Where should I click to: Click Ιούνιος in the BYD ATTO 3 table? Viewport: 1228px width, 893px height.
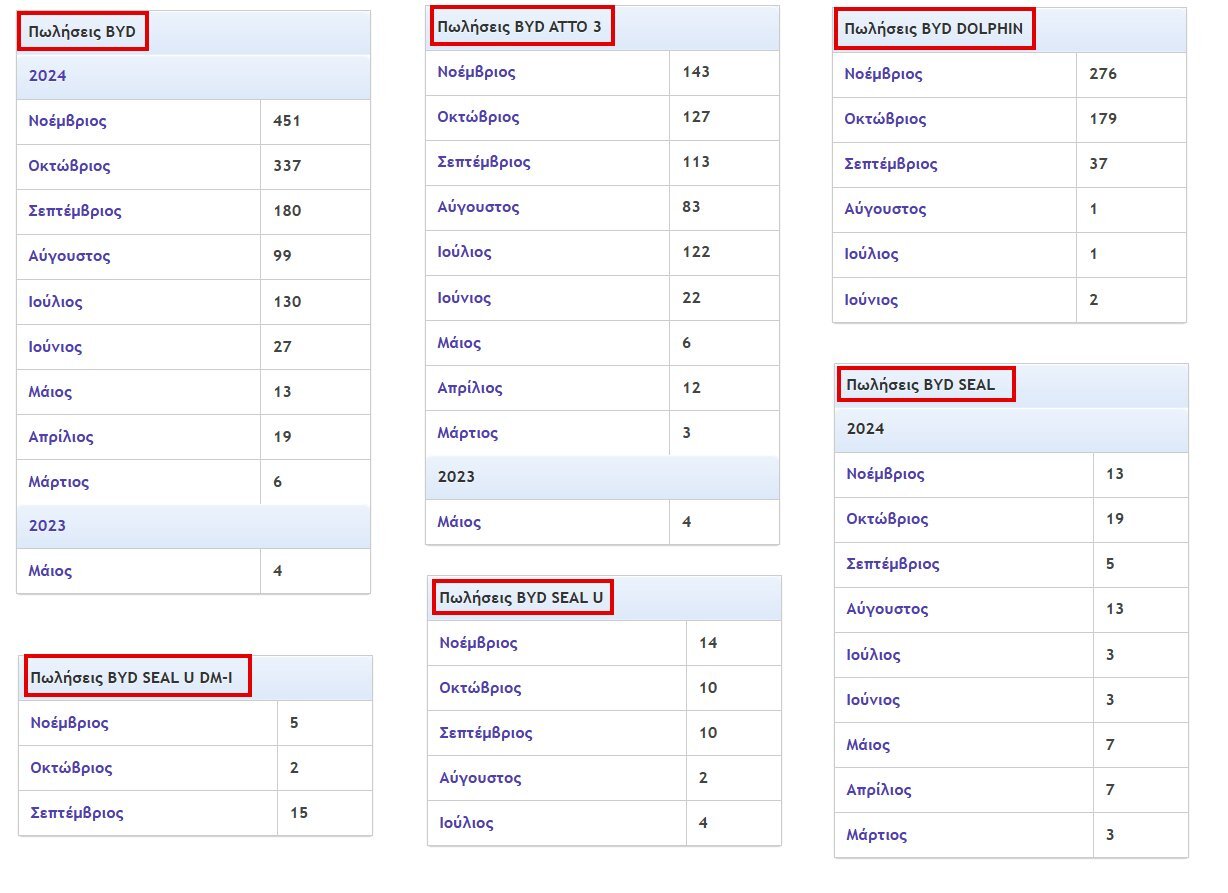point(465,298)
